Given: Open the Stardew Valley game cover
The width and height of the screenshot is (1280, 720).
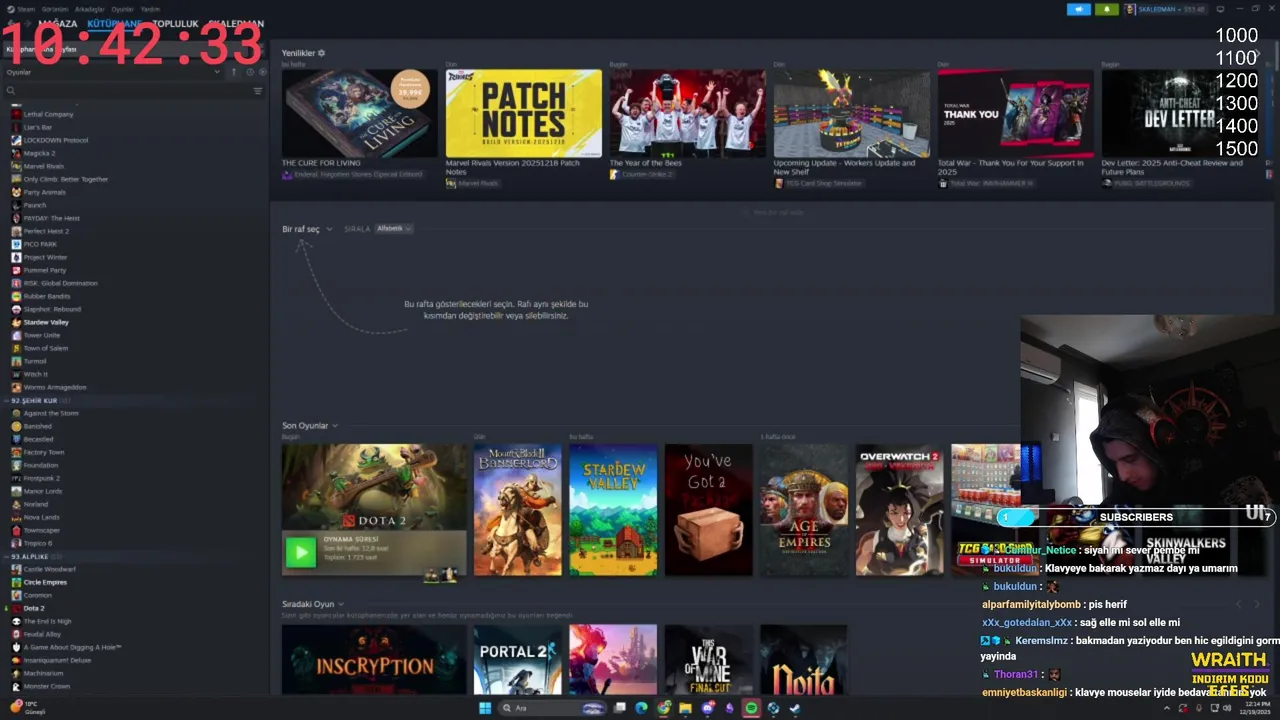Looking at the screenshot, I should point(613,510).
